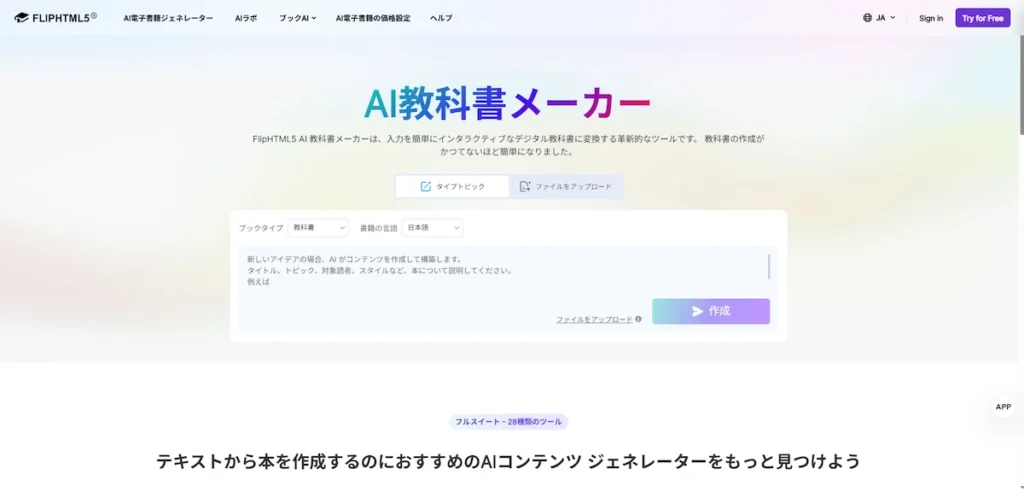1024x492 pixels.
Task: Click the ブックタイプ label
Action: 261,228
